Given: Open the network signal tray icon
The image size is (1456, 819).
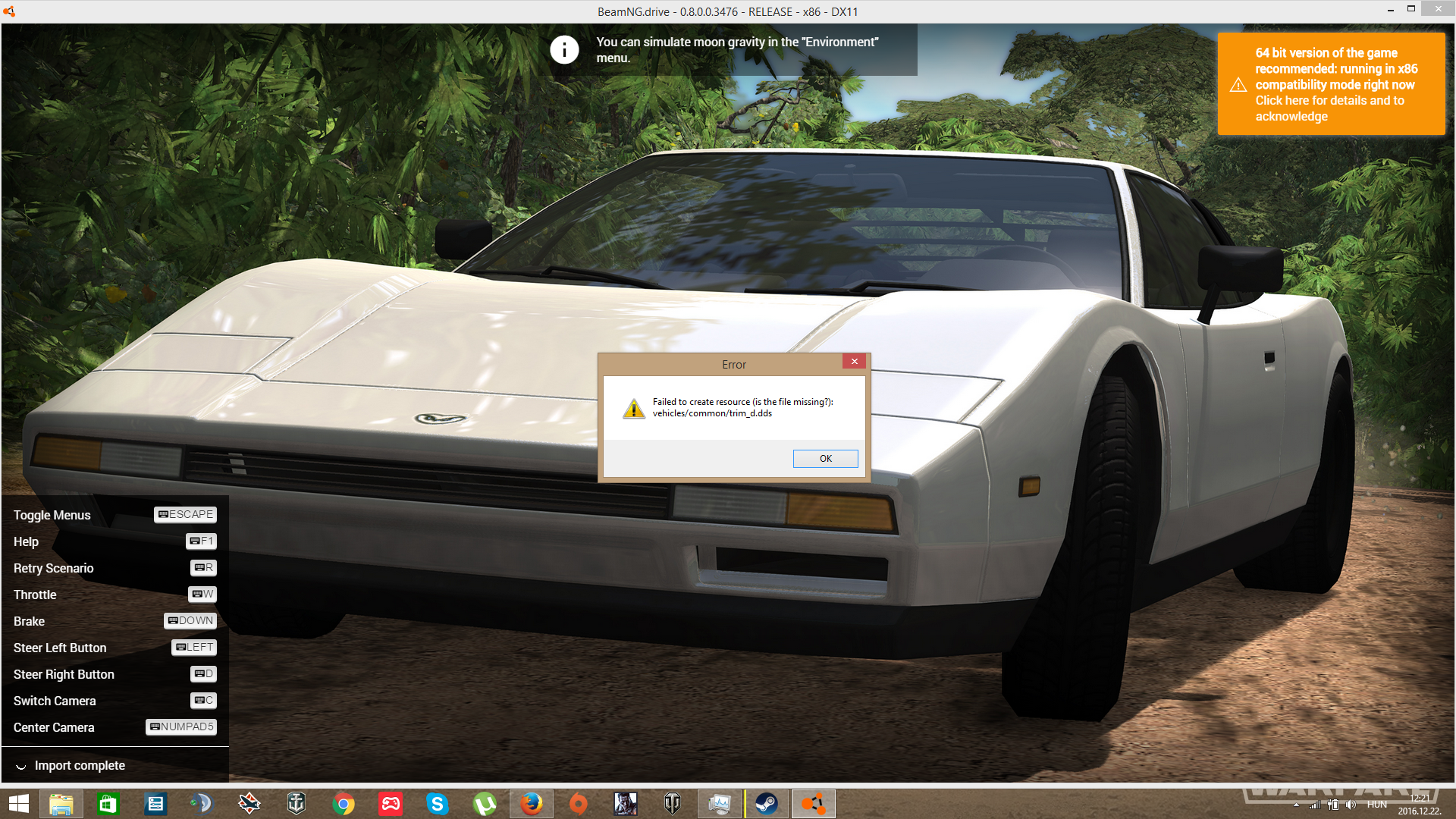Looking at the screenshot, I should (1314, 805).
